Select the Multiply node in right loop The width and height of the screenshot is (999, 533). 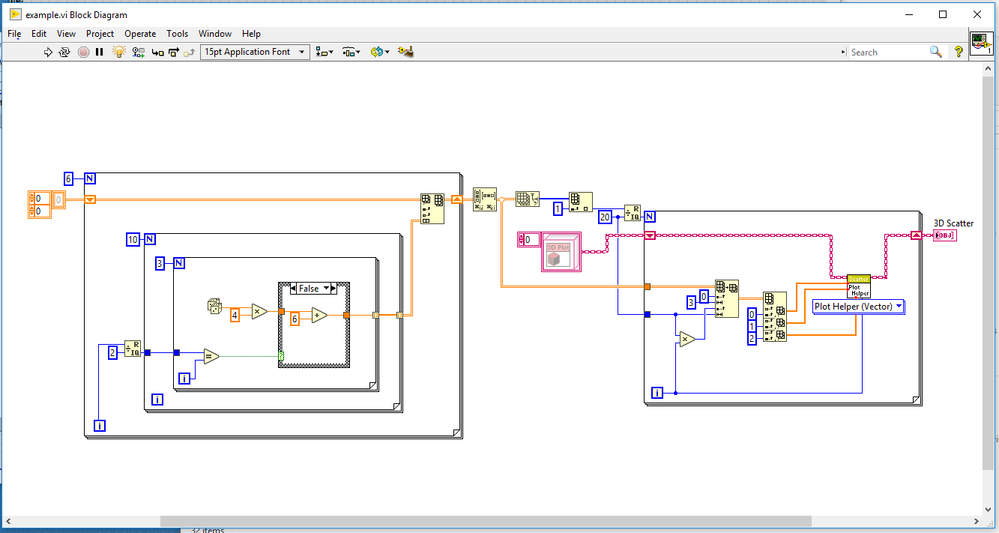pyautogui.click(x=687, y=339)
